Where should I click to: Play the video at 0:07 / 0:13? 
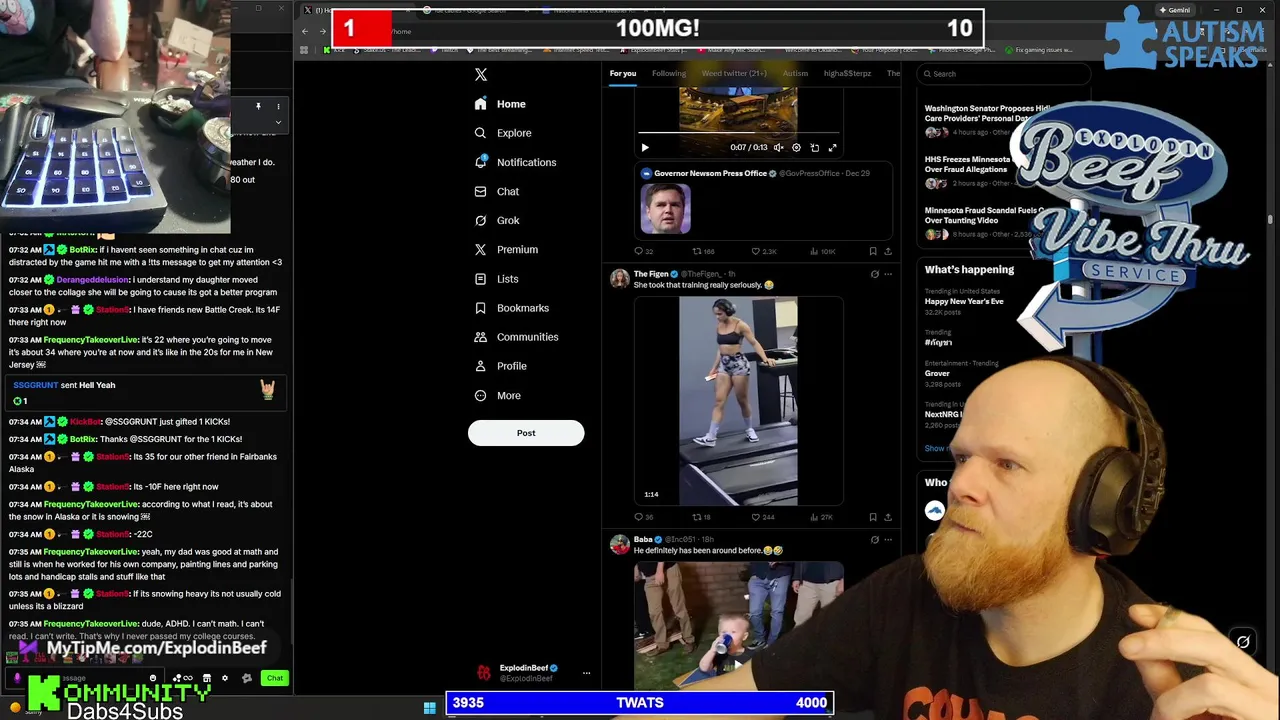(x=645, y=147)
